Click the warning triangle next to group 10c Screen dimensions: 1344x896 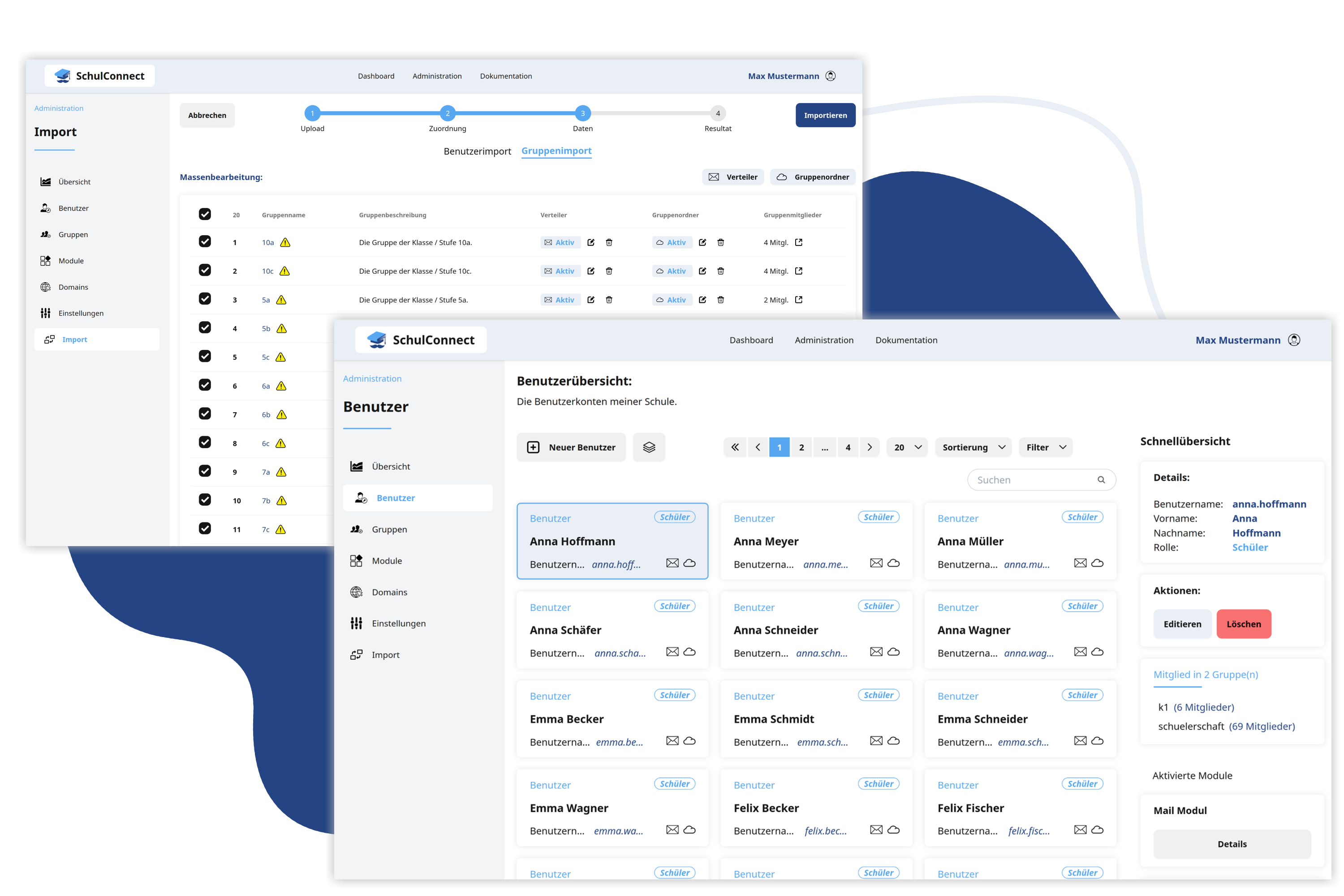point(284,271)
